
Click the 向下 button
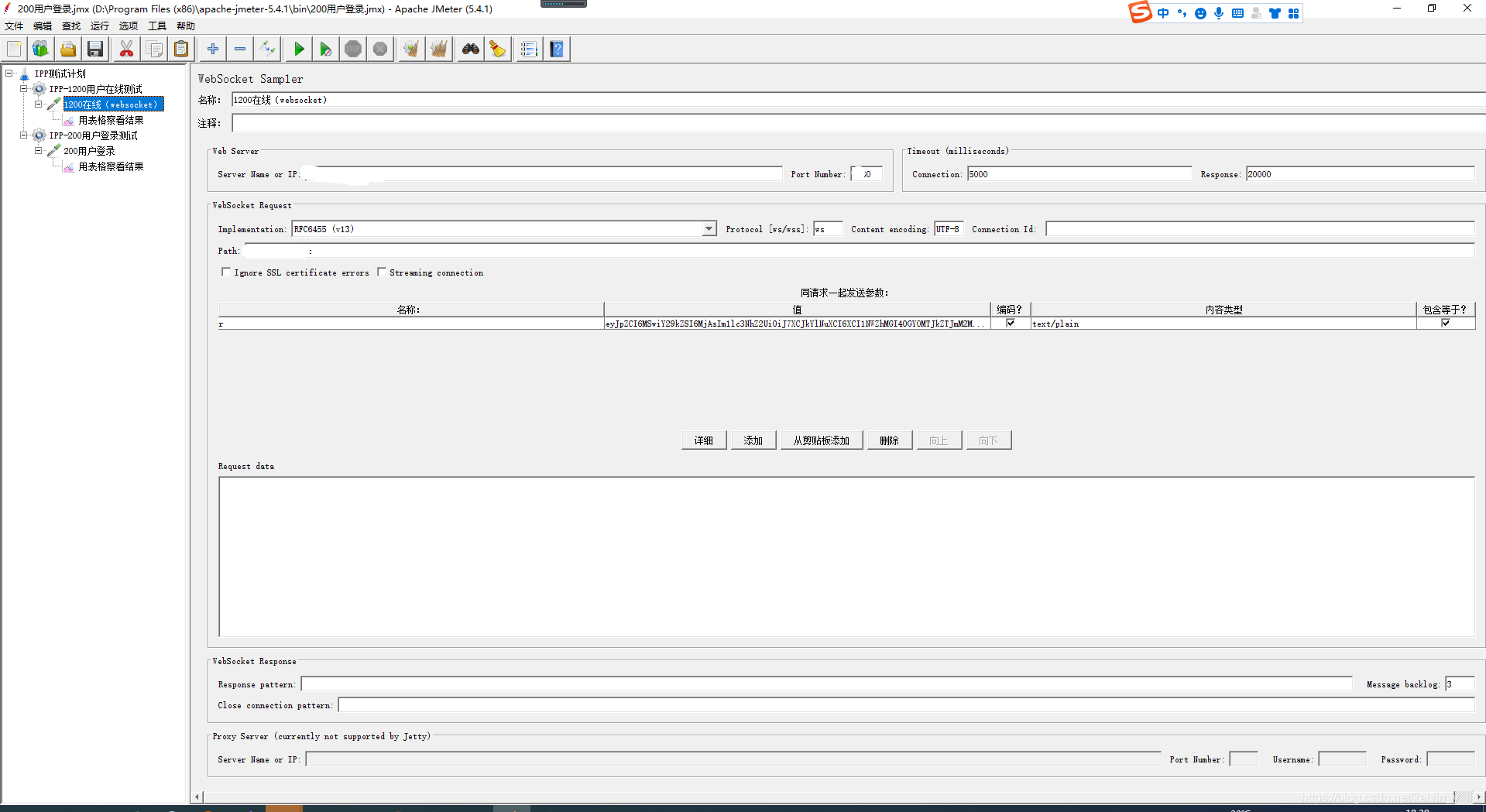(x=989, y=440)
